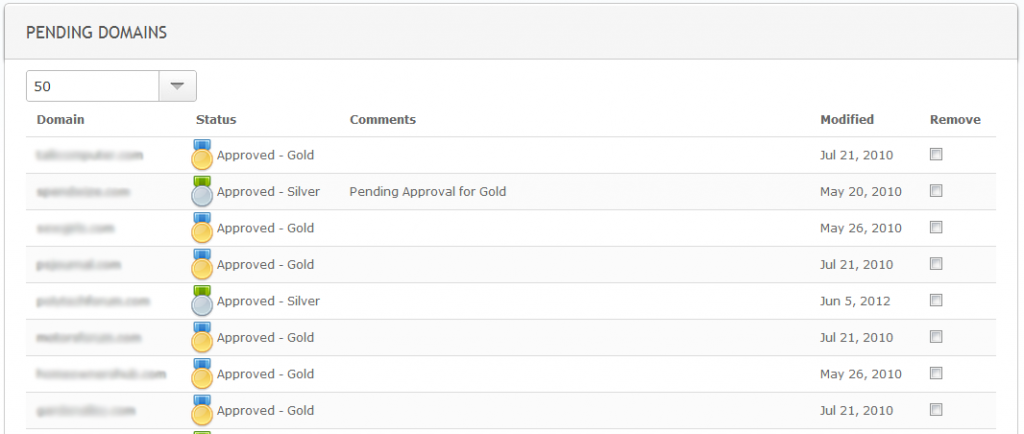Screen dimensions: 1024x434
Task: Click the Comments column header
Action: tap(382, 120)
